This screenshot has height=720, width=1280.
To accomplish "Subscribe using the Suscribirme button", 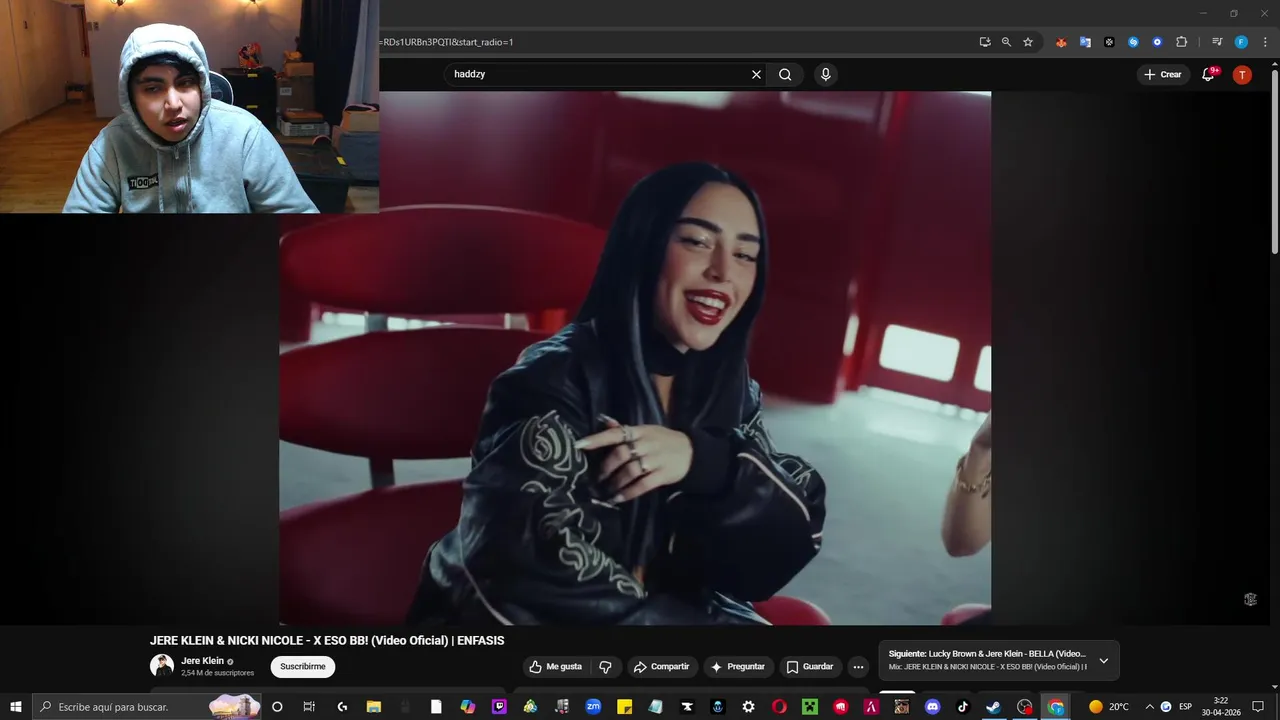I will click(x=302, y=667).
